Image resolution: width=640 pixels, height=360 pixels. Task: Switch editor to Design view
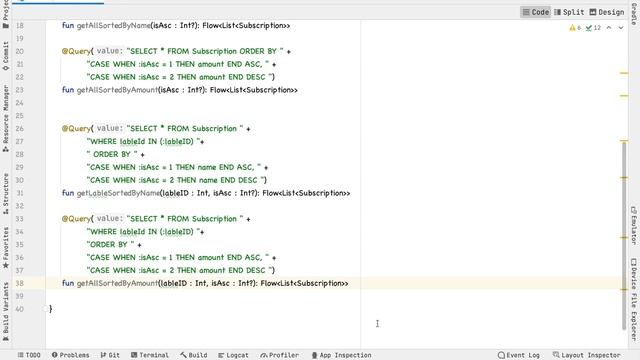pyautogui.click(x=607, y=12)
